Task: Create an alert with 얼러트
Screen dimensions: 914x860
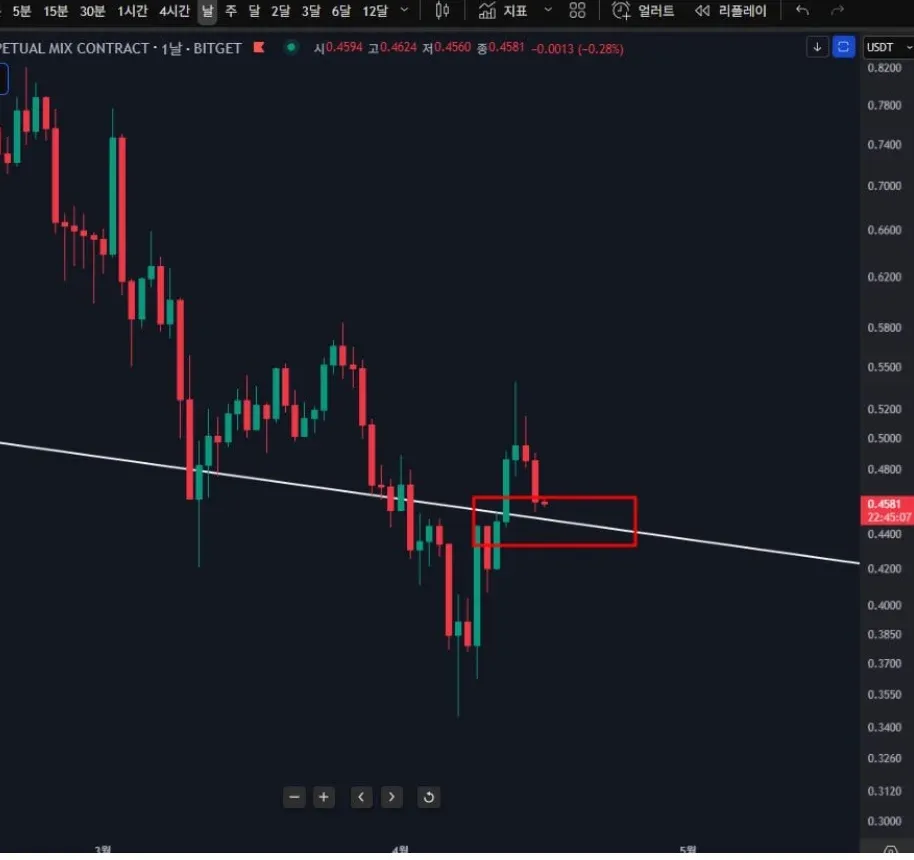Action: (x=643, y=11)
